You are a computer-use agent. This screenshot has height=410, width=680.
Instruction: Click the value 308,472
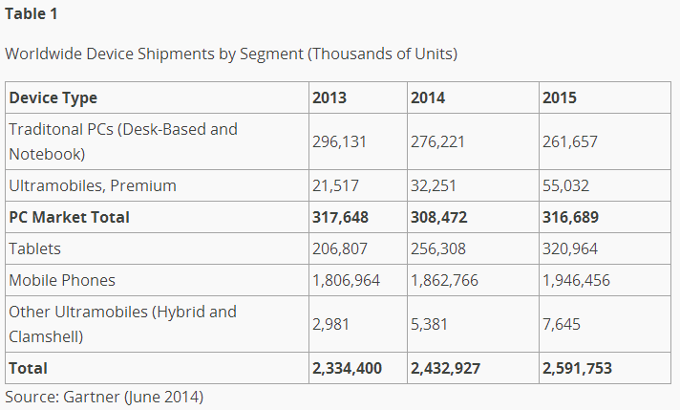point(439,217)
